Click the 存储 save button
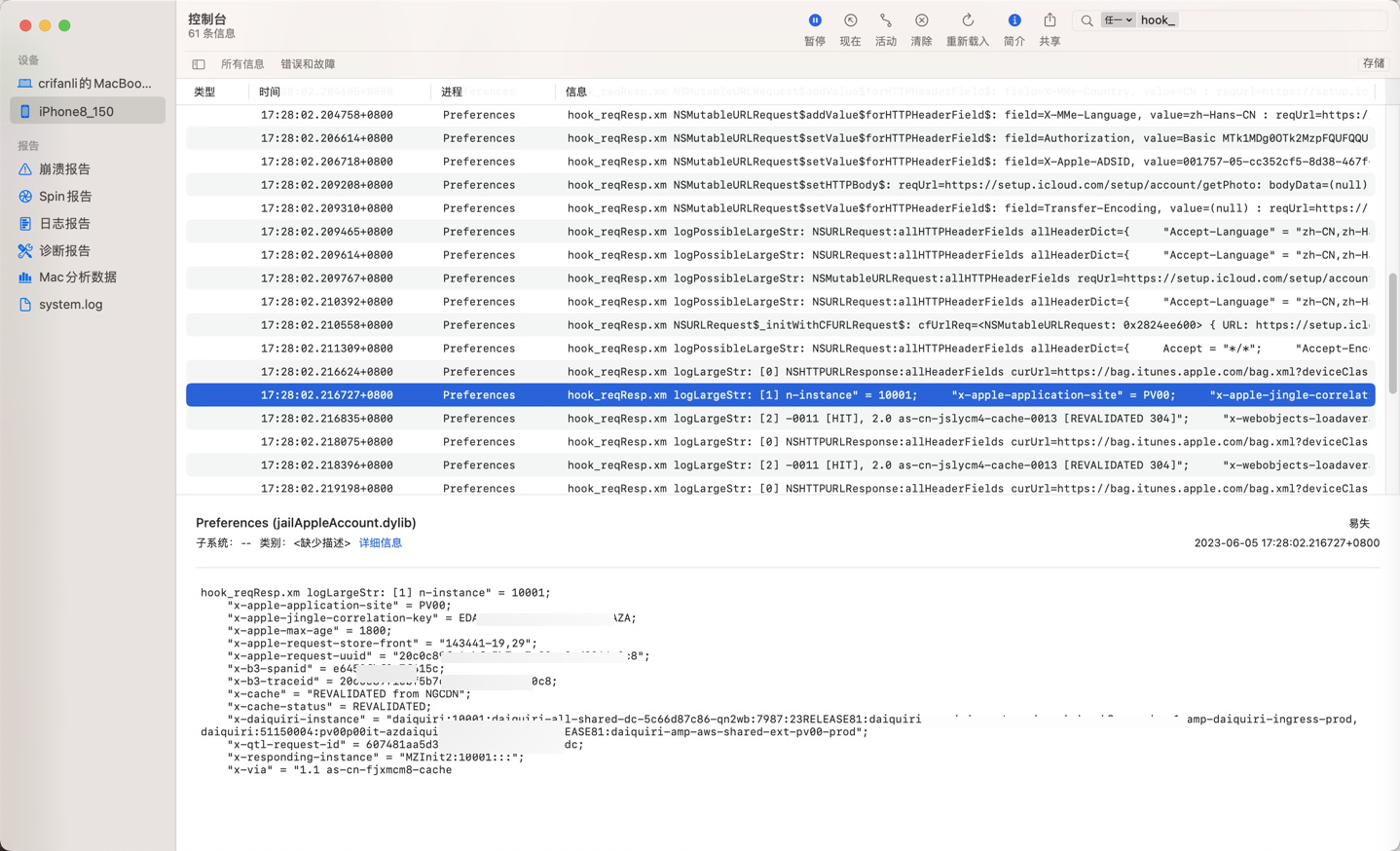The width and height of the screenshot is (1400, 851). pyautogui.click(x=1374, y=63)
